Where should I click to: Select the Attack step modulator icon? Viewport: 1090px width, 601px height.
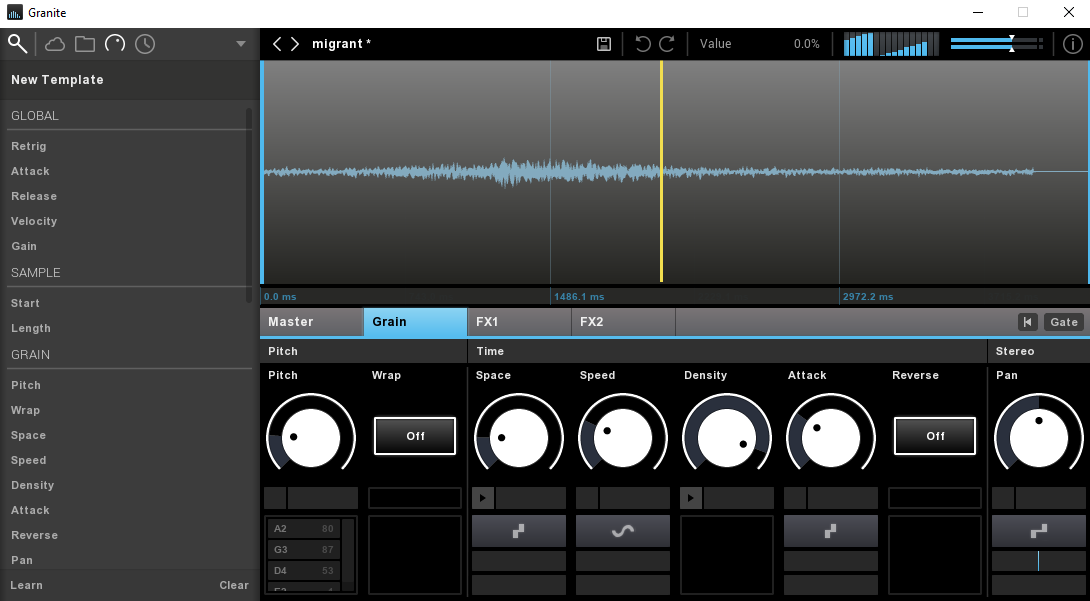coord(831,531)
